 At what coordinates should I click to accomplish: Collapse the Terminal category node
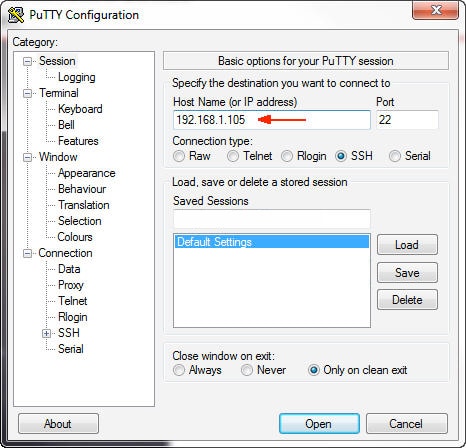[27, 93]
